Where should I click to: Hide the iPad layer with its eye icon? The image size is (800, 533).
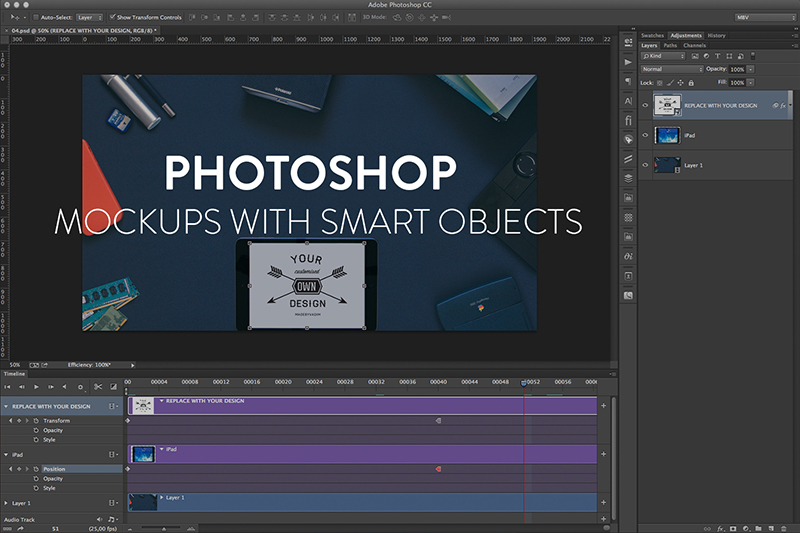click(x=645, y=135)
